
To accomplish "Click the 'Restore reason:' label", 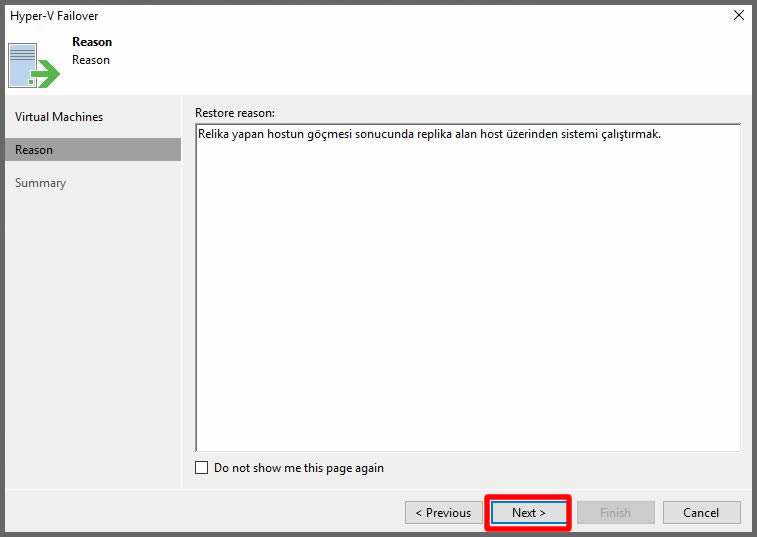I will coord(234,112).
